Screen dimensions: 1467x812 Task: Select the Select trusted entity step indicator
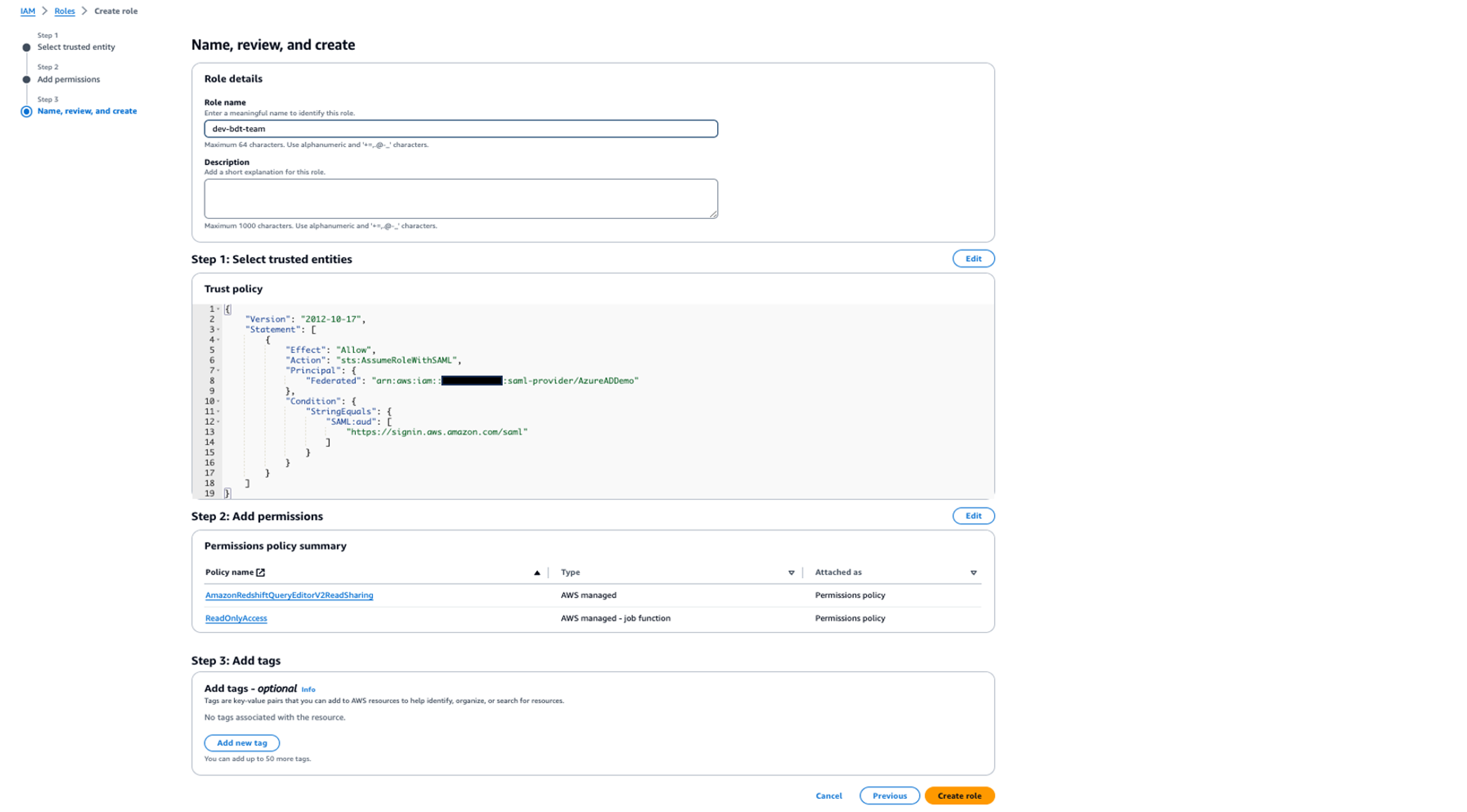point(26,47)
